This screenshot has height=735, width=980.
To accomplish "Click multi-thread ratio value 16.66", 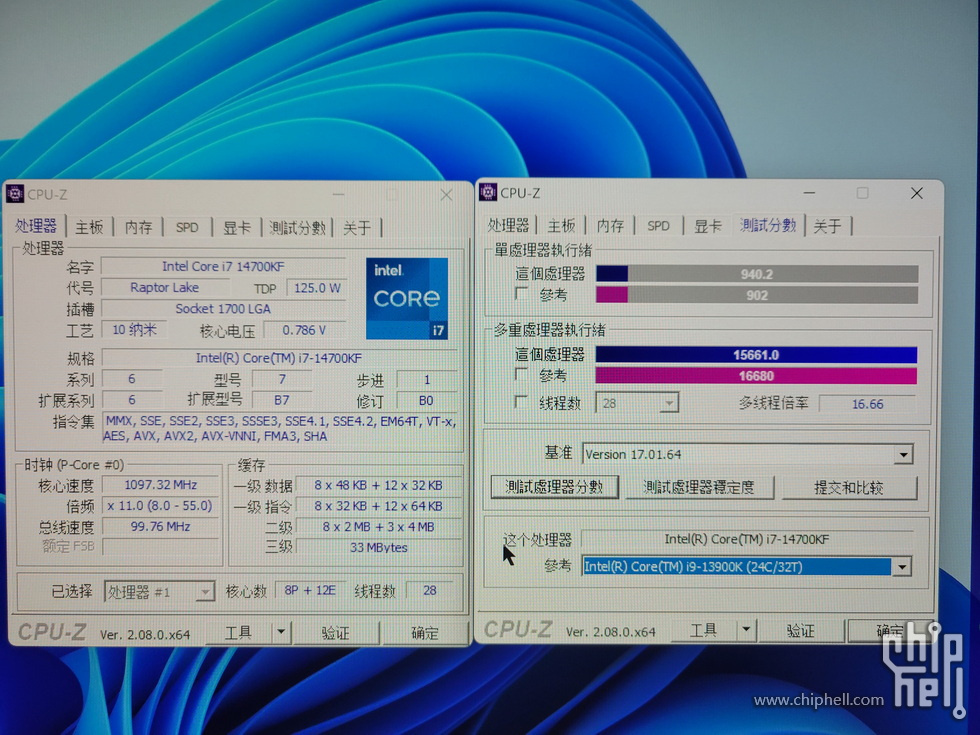I will (x=868, y=404).
